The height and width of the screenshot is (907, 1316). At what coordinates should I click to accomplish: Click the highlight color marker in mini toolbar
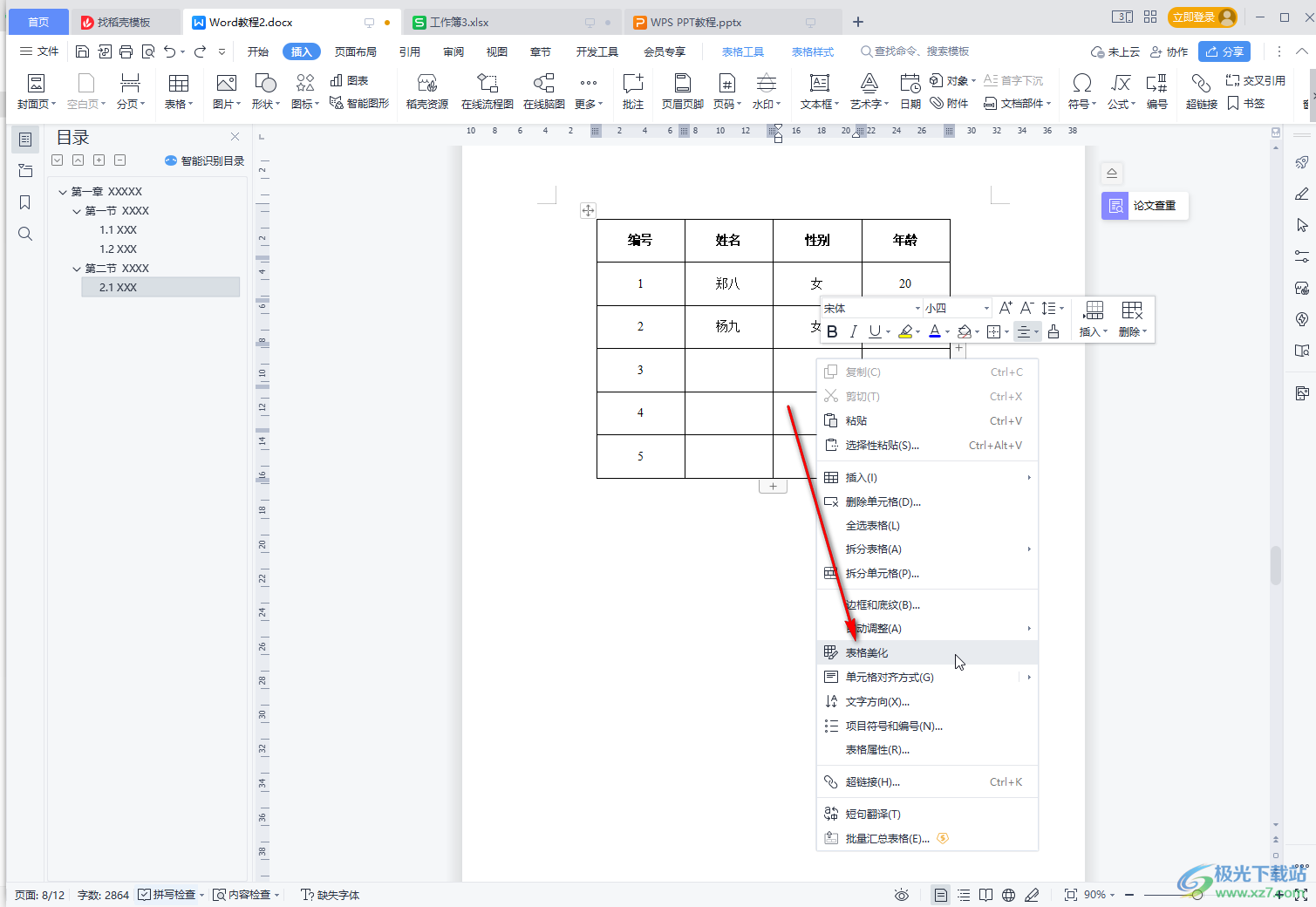click(x=905, y=331)
